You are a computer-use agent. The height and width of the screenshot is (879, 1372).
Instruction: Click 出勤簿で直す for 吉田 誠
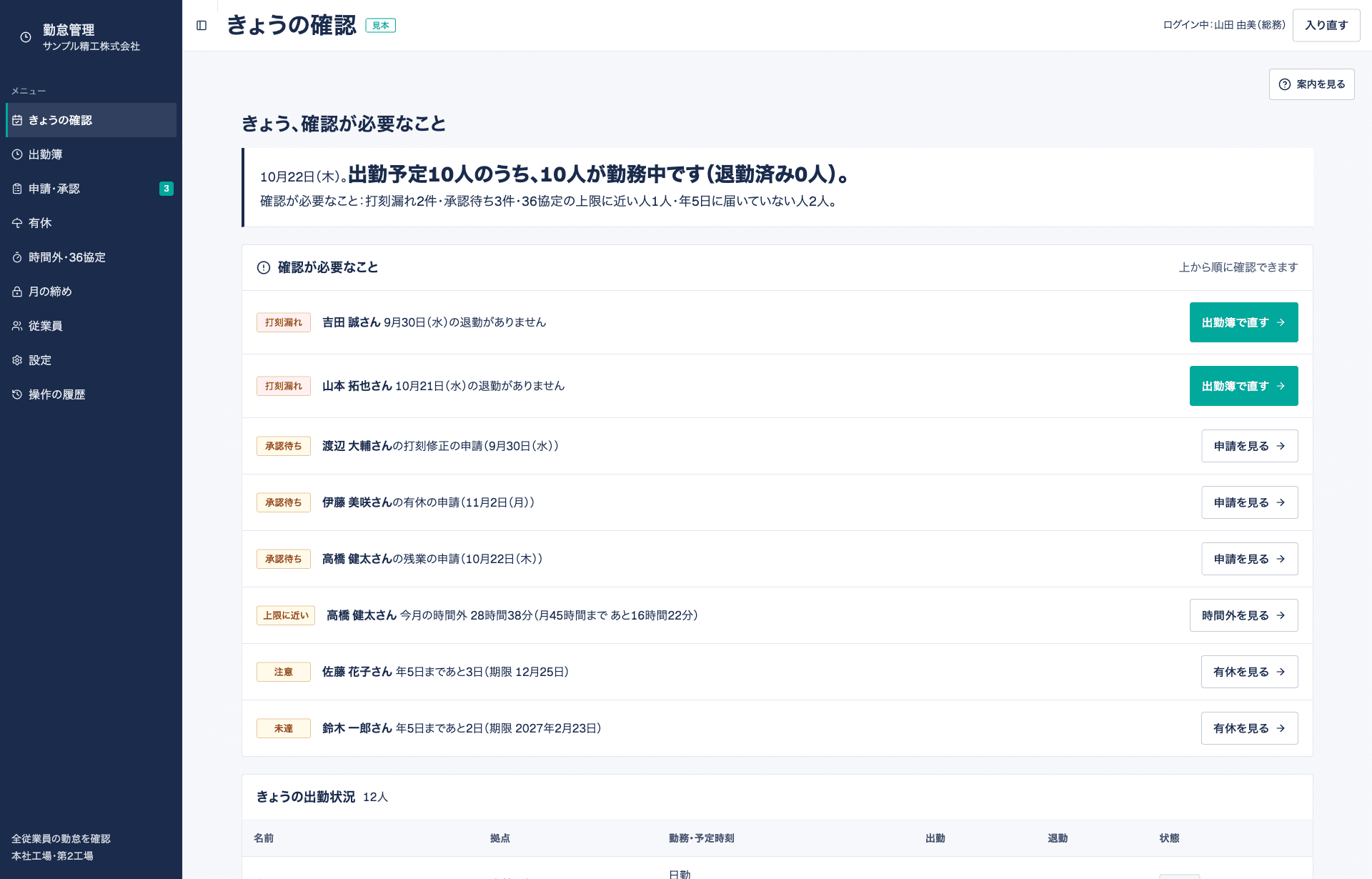click(x=1243, y=322)
